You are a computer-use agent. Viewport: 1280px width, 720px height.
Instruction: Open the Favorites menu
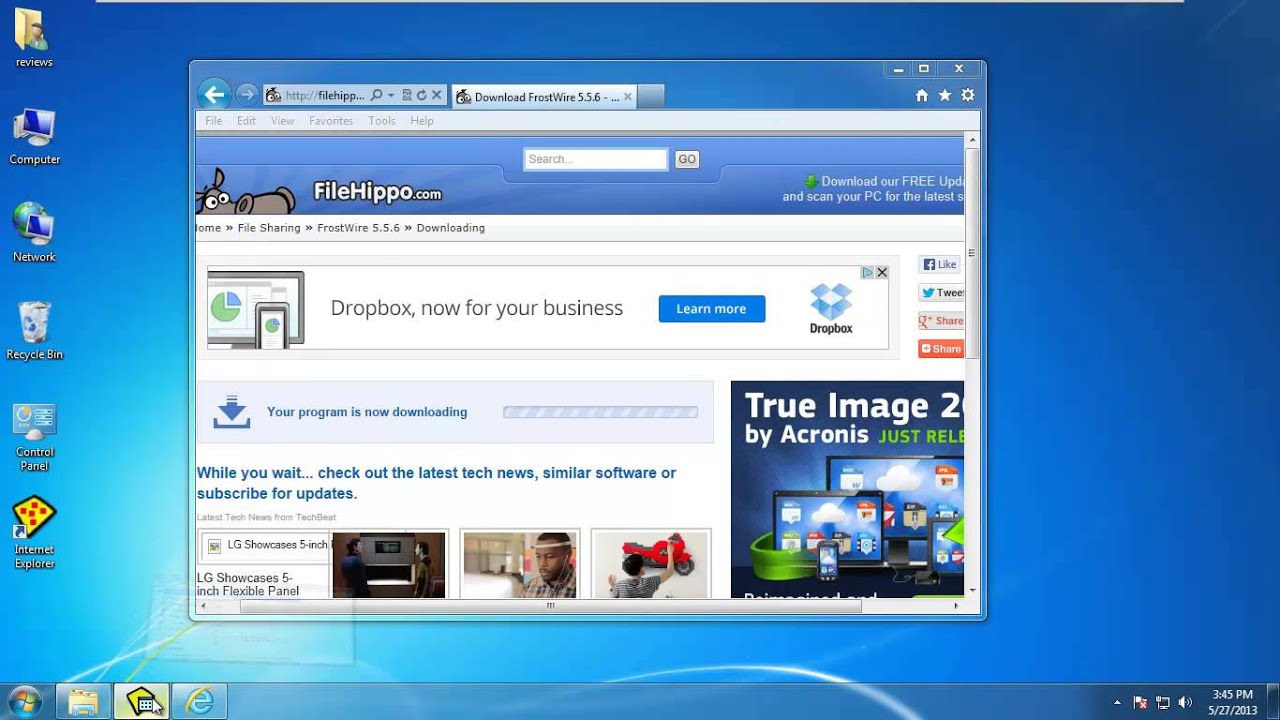click(331, 121)
